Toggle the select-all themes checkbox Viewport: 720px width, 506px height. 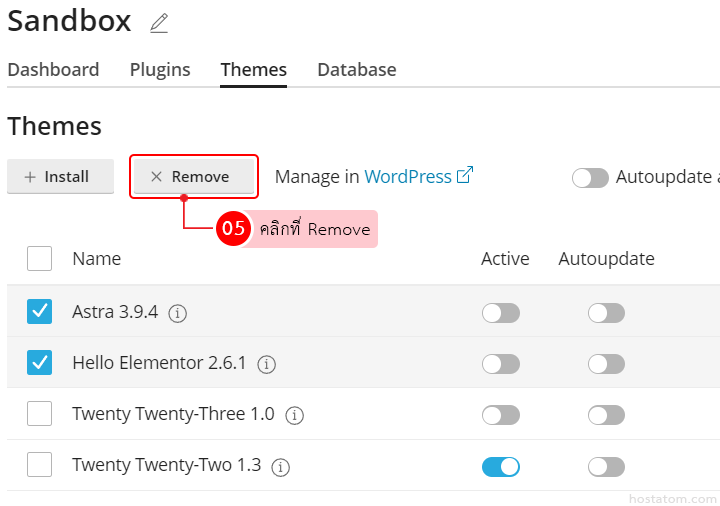coord(40,259)
